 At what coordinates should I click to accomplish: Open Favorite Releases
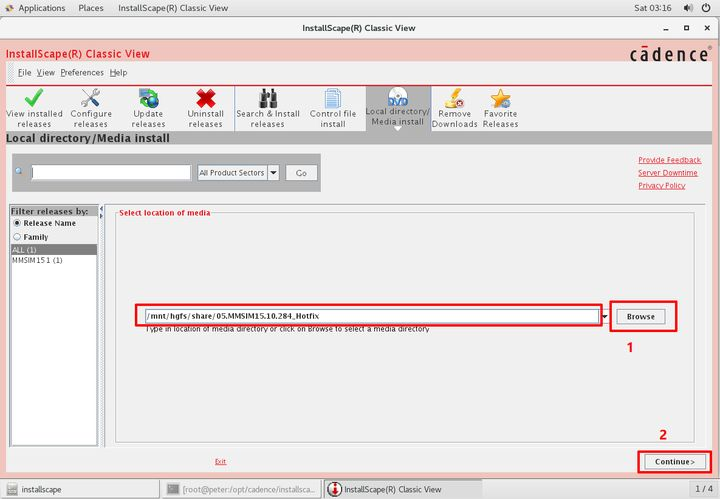pyautogui.click(x=500, y=109)
